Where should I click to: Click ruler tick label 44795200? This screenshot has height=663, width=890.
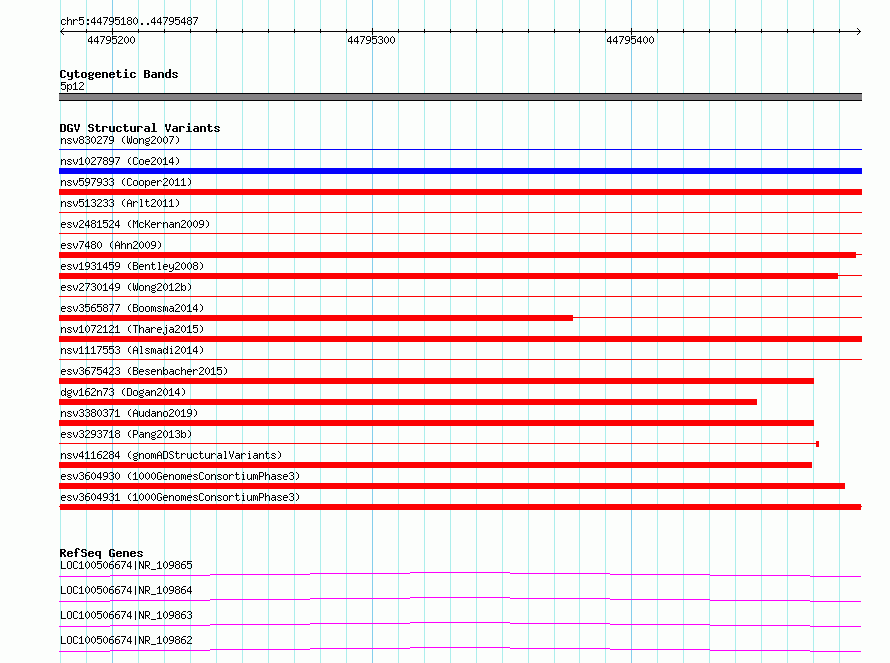click(x=111, y=40)
